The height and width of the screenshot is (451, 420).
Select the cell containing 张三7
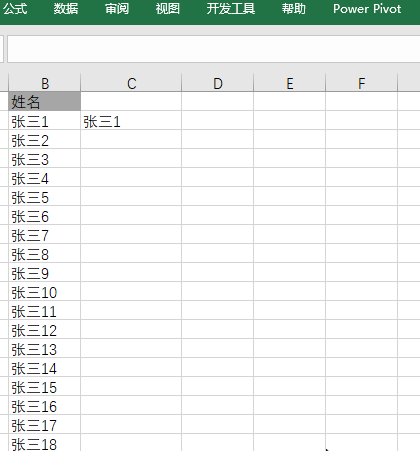pos(45,234)
